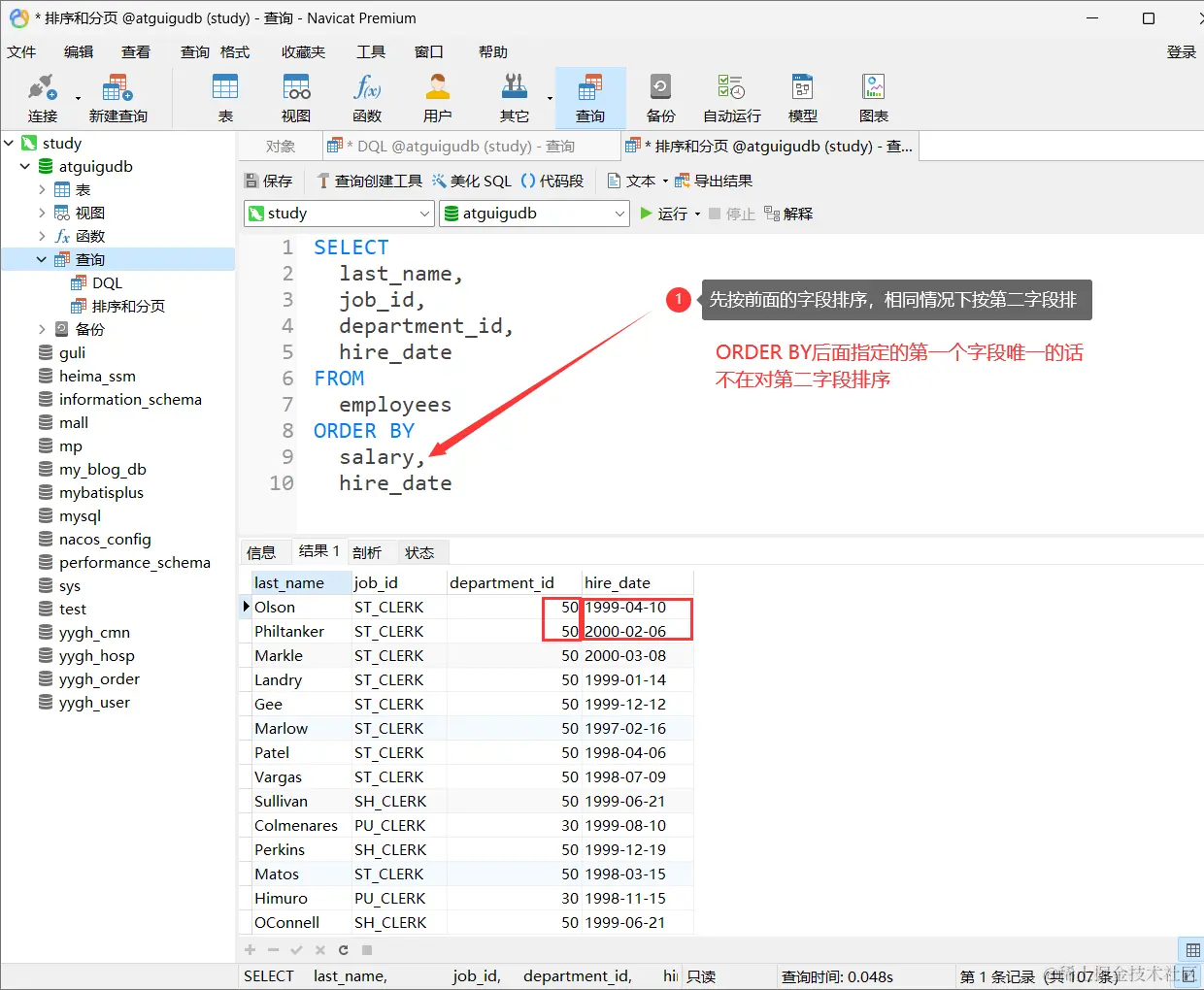Select the yygh_user database
The width and height of the screenshot is (1204, 990).
pos(94,702)
